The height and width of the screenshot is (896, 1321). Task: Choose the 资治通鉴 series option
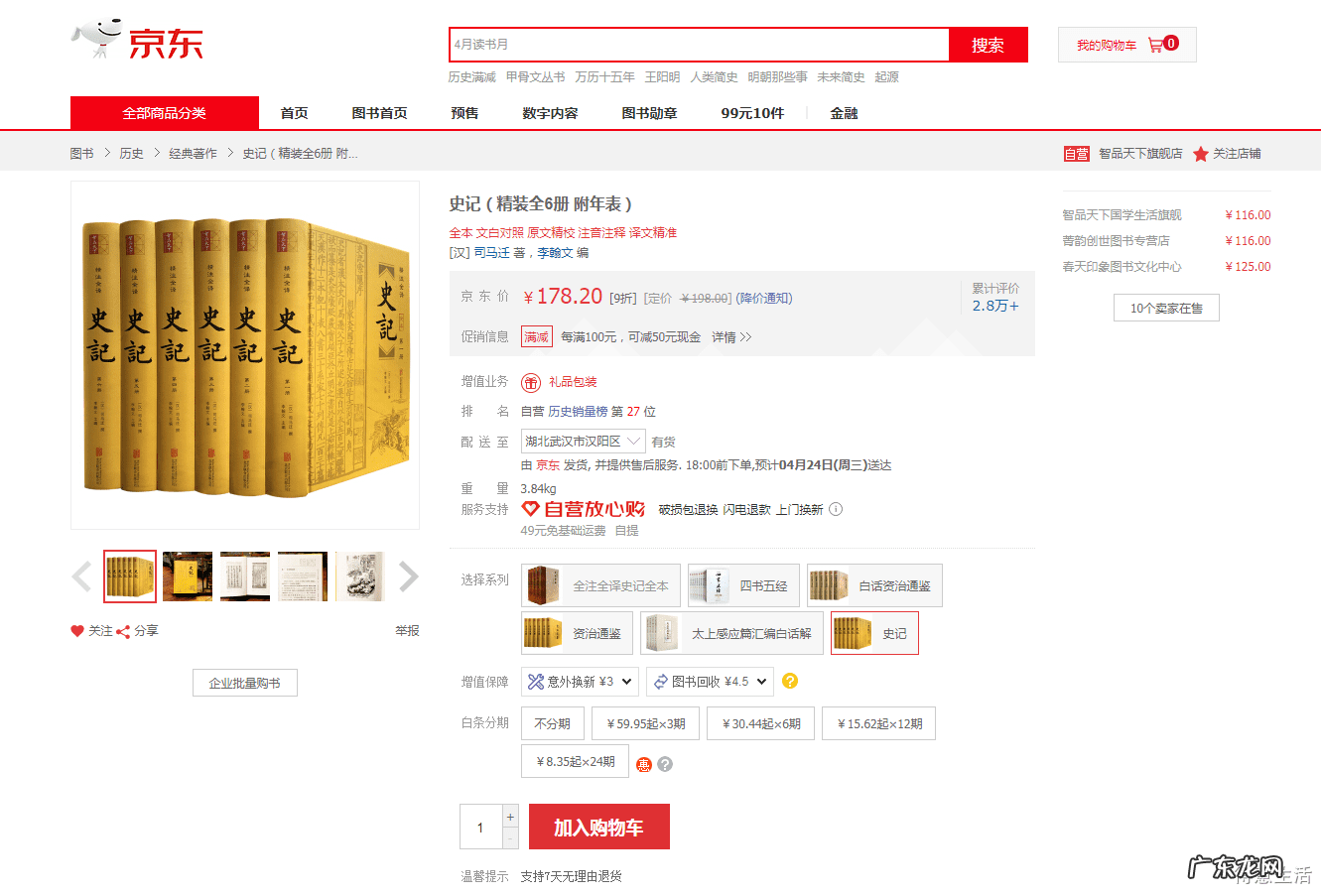click(578, 633)
